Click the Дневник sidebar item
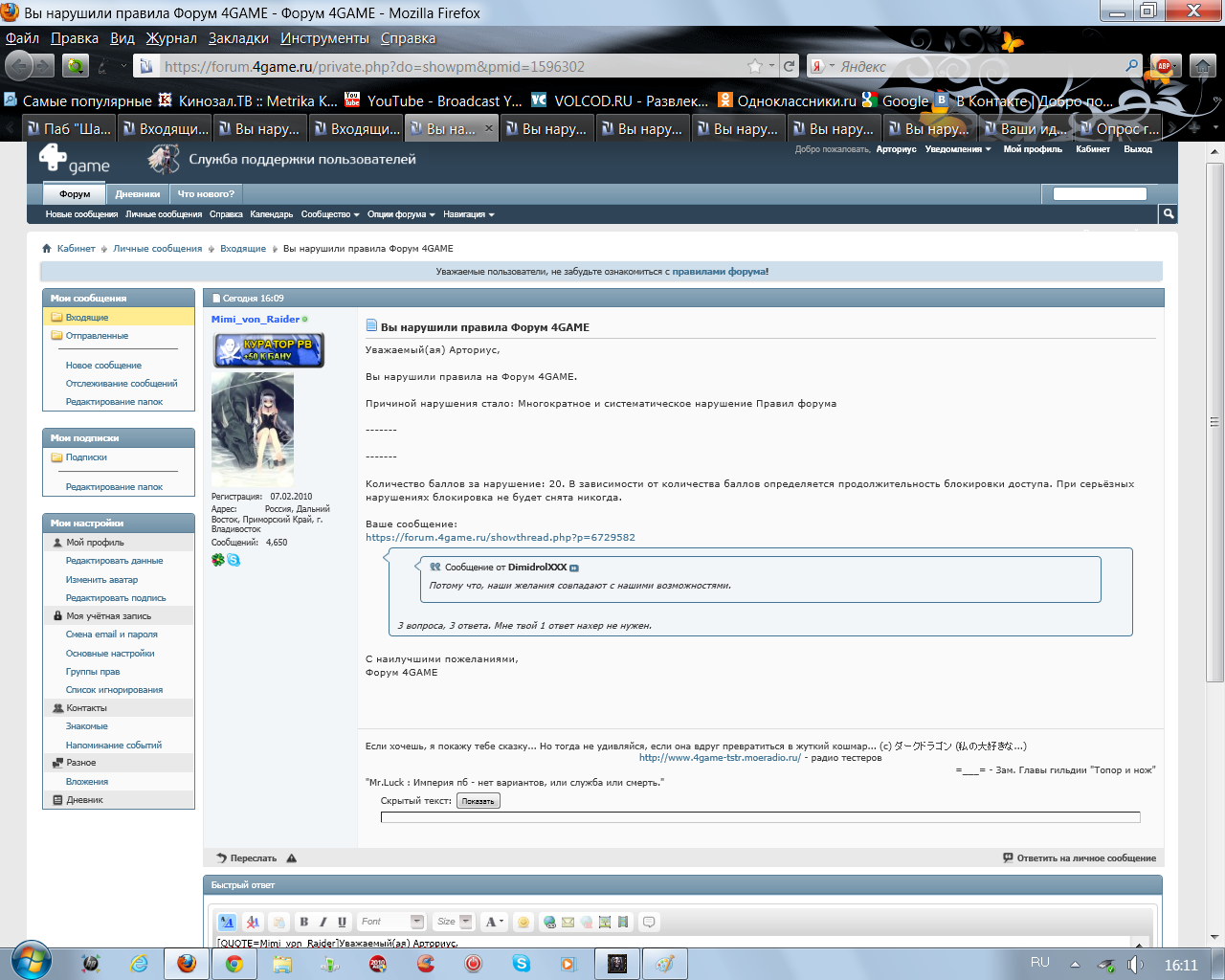Viewport: 1225px width, 980px height. [x=84, y=800]
